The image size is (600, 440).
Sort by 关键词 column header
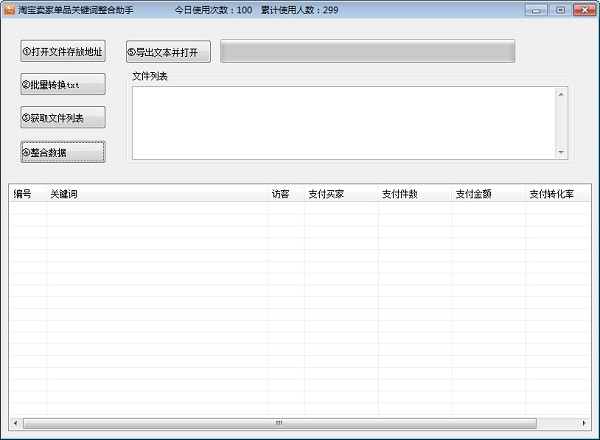157,194
